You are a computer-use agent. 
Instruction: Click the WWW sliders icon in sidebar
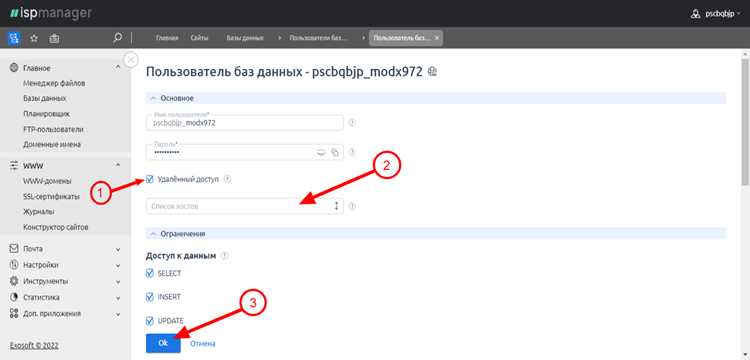pyautogui.click(x=14, y=165)
